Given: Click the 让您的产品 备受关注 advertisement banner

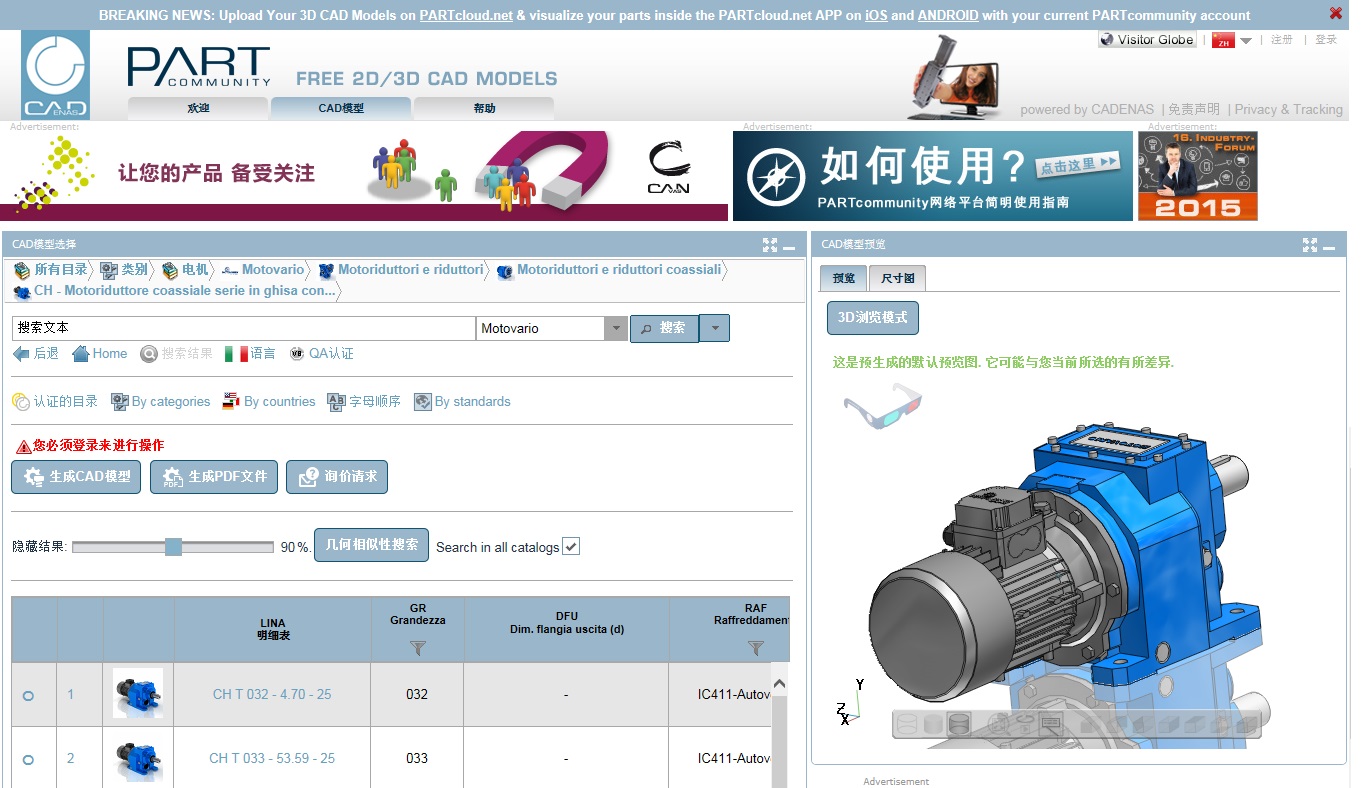Looking at the screenshot, I should [364, 176].
